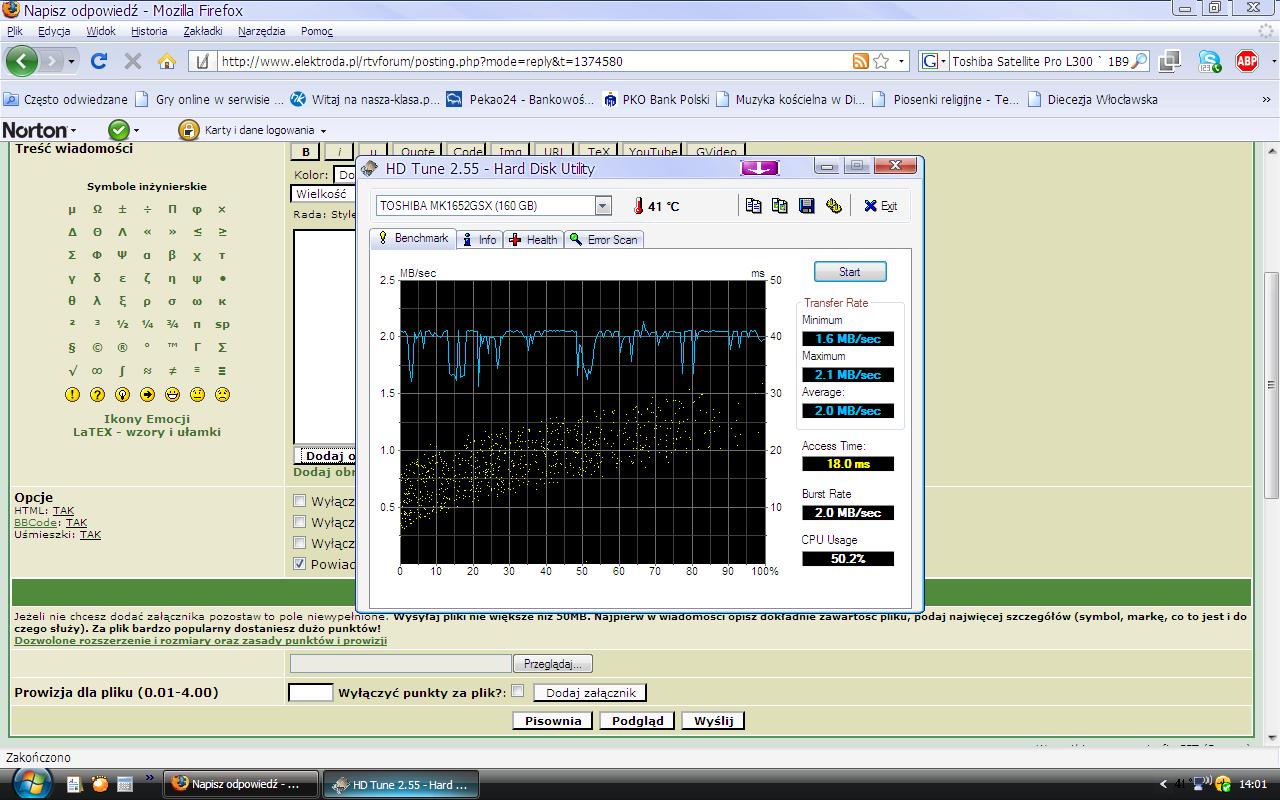Open the Google search engine selector
The image size is (1280, 800).
point(933,61)
